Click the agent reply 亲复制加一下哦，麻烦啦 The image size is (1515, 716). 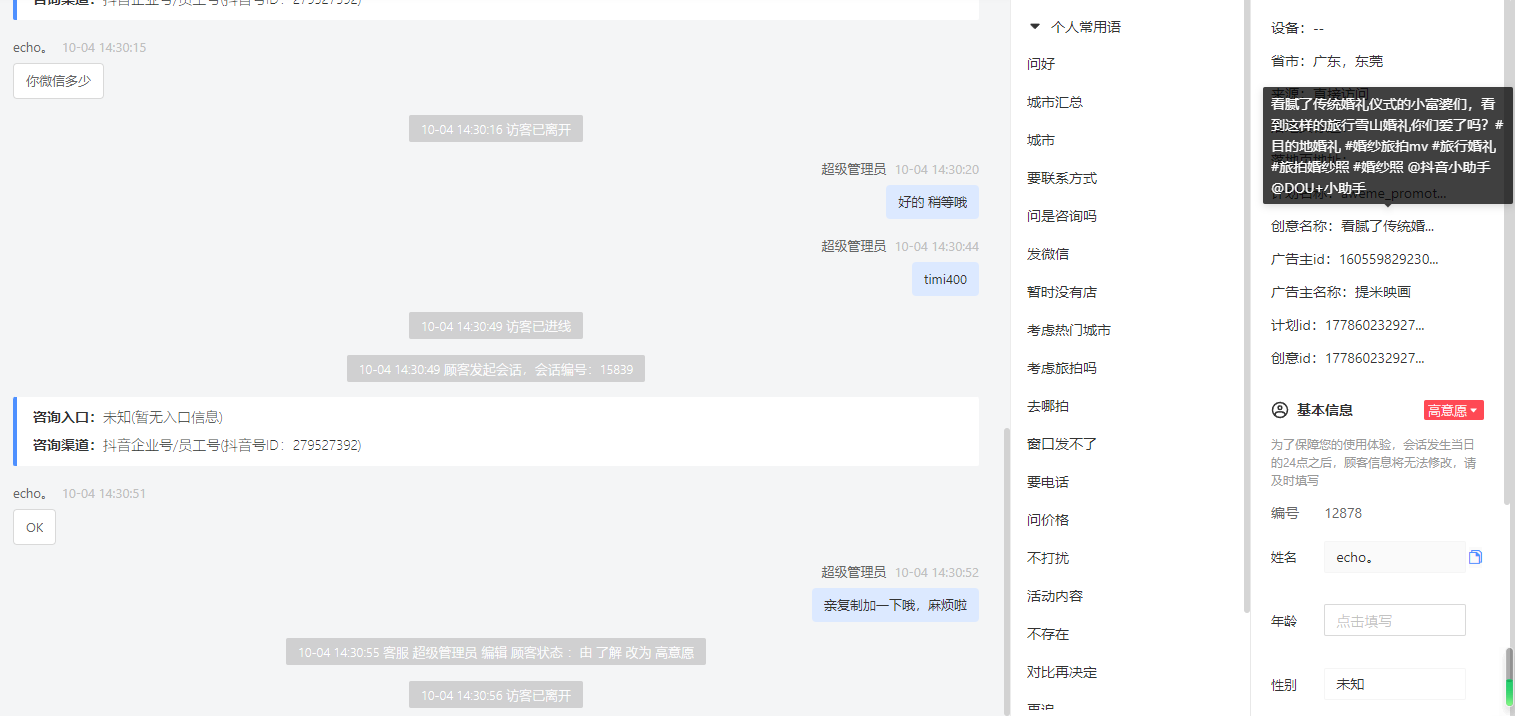pyautogui.click(x=895, y=605)
